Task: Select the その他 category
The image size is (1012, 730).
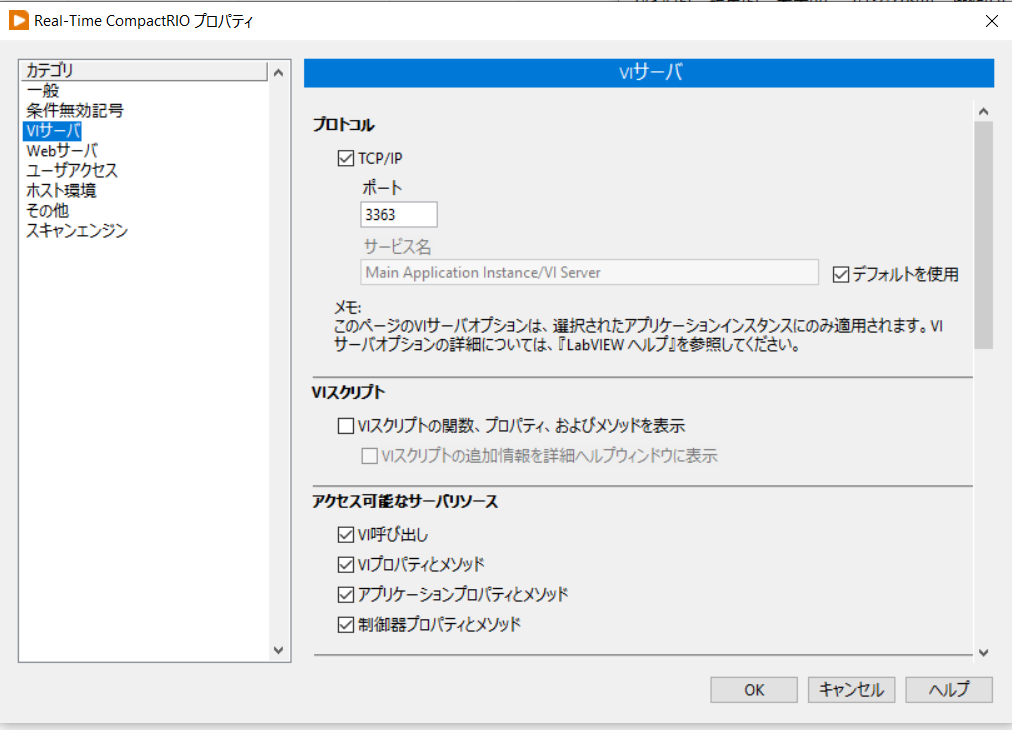Action: [48, 211]
